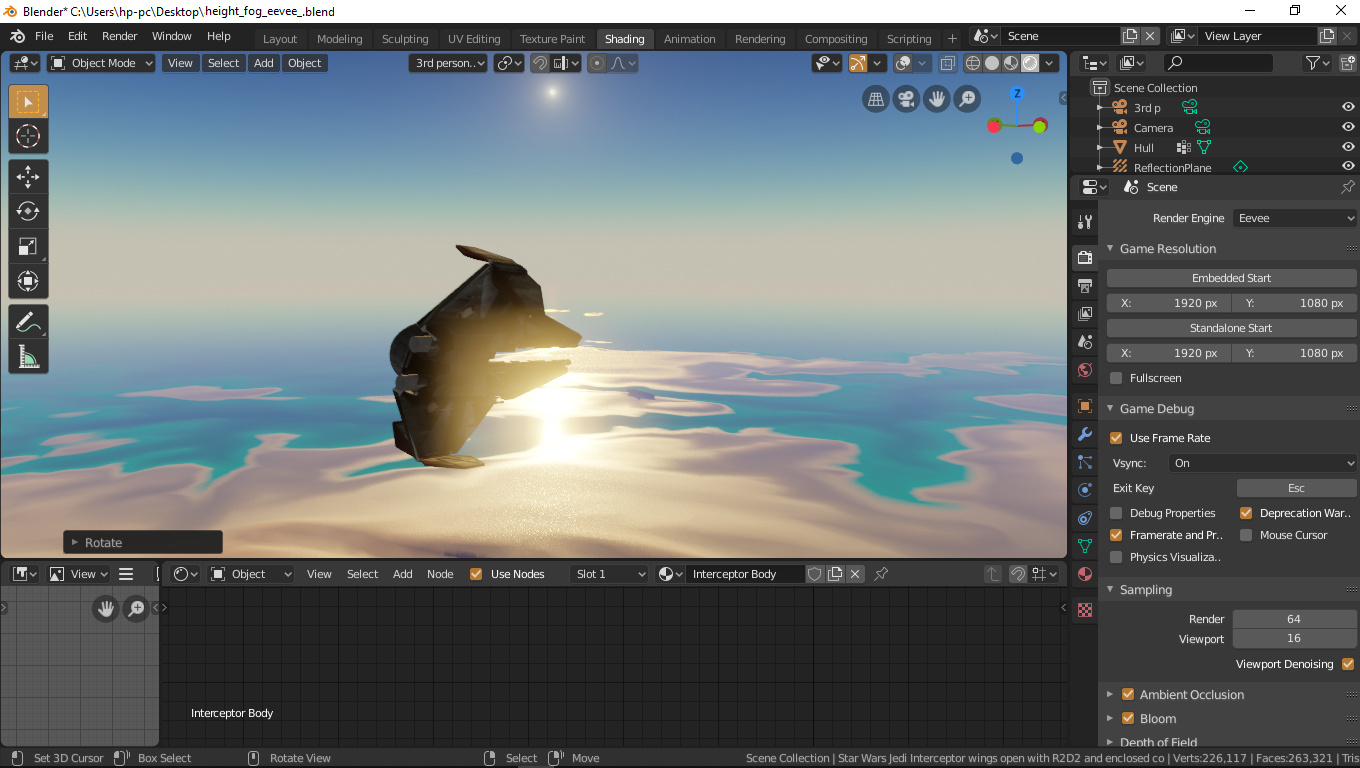Viewport: 1360px width, 768px height.
Task: Select the Measure tool
Action: (x=28, y=356)
